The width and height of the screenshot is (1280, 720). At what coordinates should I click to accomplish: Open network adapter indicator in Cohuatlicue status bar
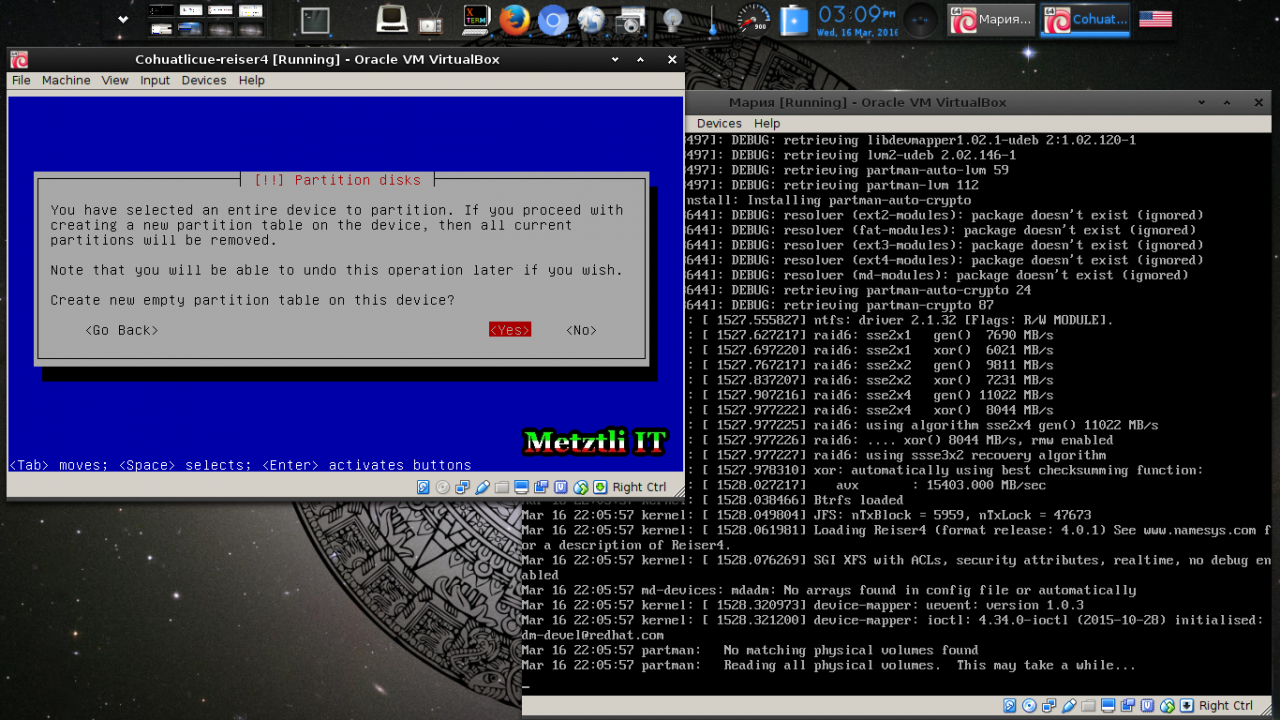[x=462, y=487]
